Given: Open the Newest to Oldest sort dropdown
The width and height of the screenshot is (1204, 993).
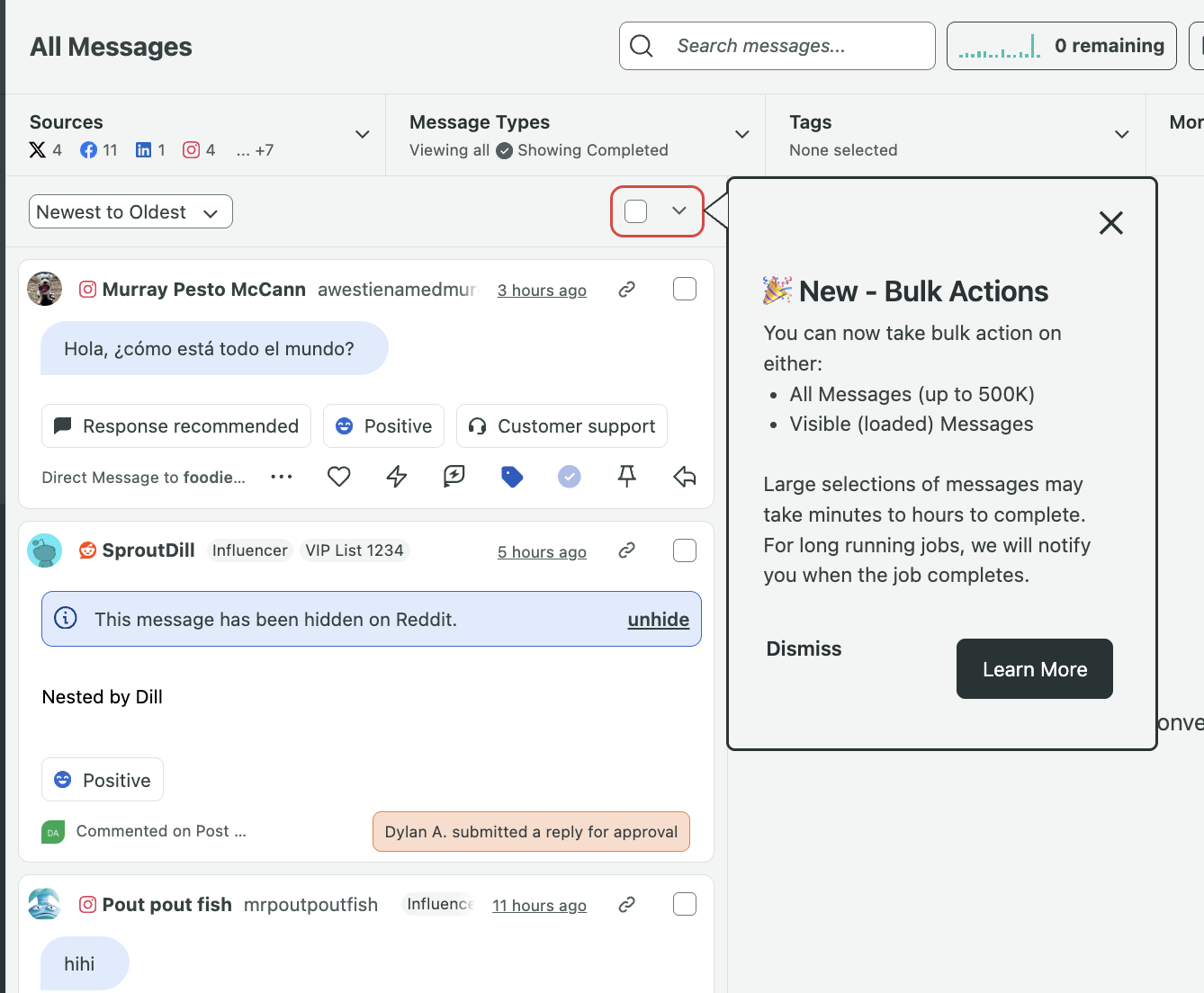Looking at the screenshot, I should click(x=130, y=211).
